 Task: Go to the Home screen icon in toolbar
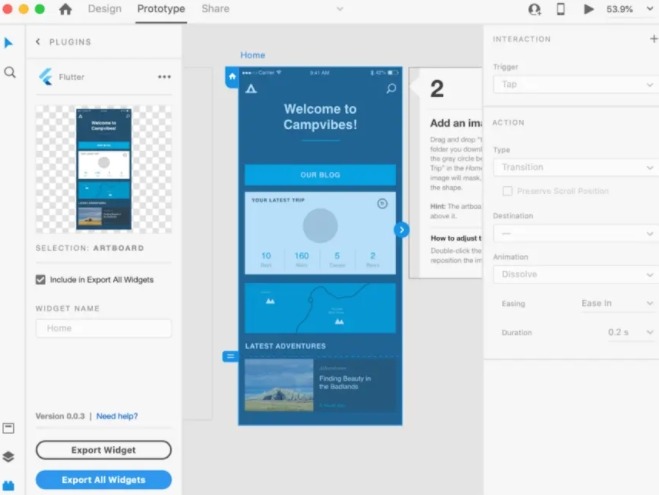pos(65,9)
